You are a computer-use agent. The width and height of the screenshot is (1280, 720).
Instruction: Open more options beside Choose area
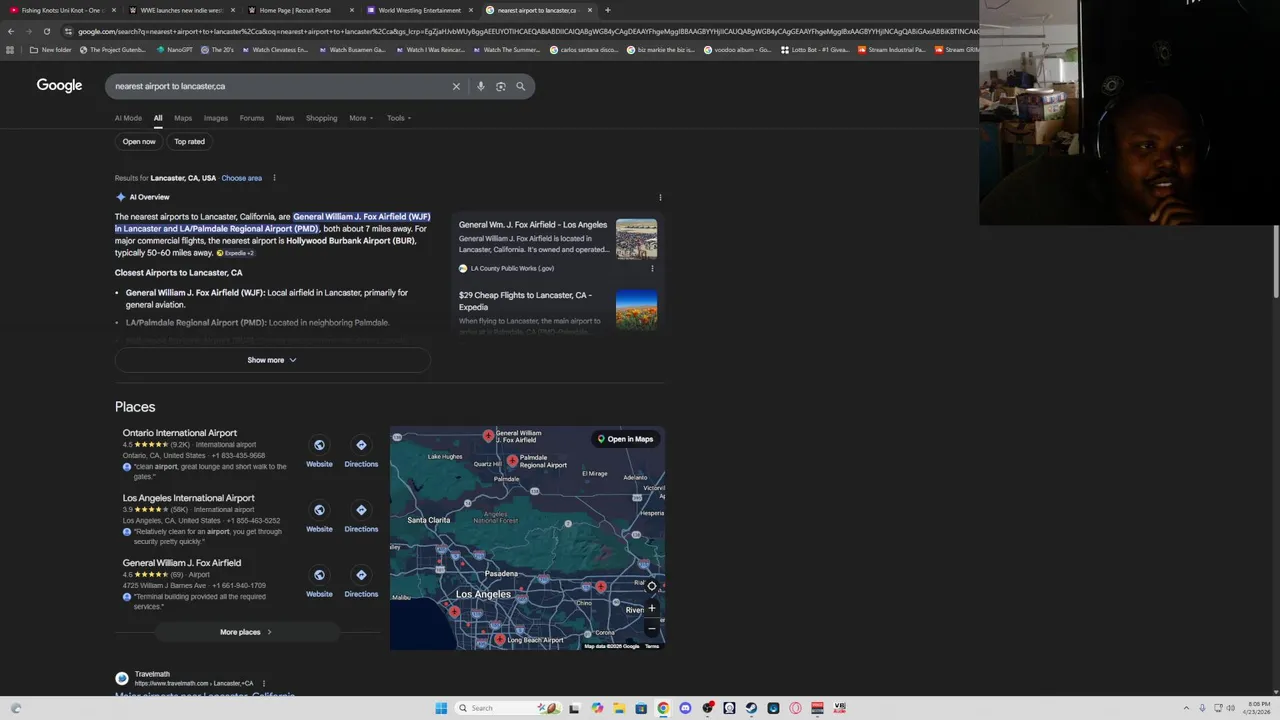[x=274, y=178]
